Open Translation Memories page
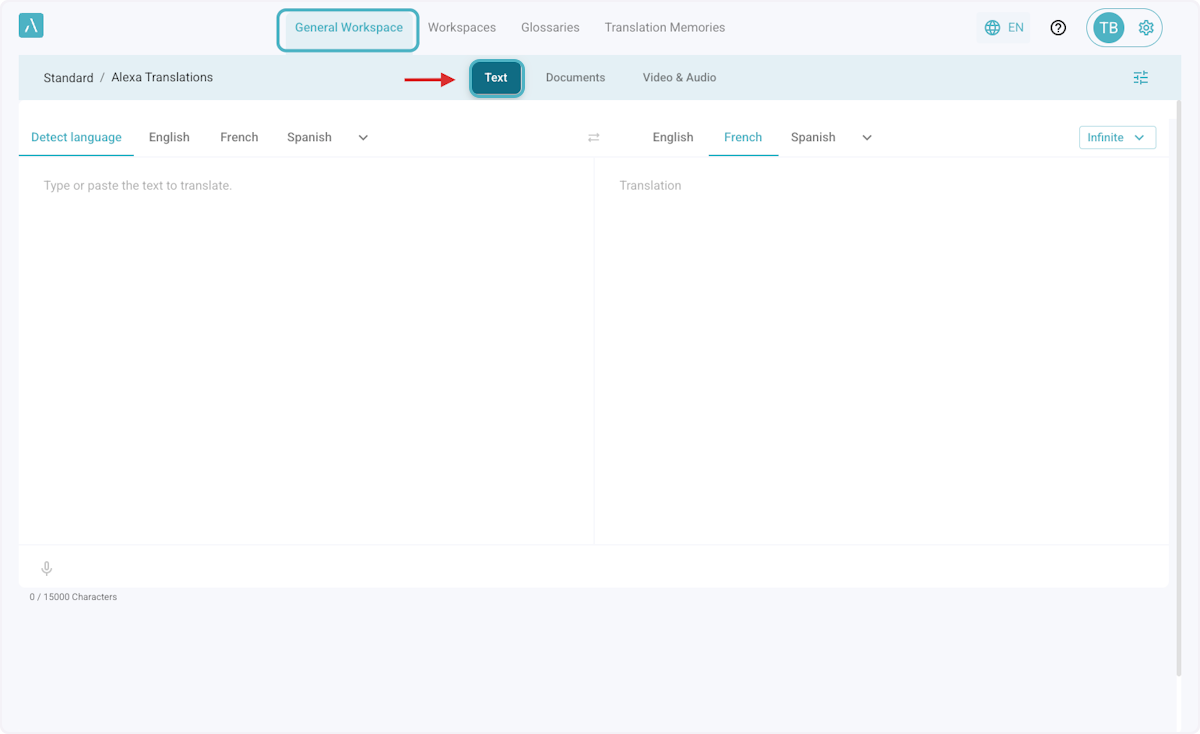The width and height of the screenshot is (1200, 734). (x=664, y=28)
